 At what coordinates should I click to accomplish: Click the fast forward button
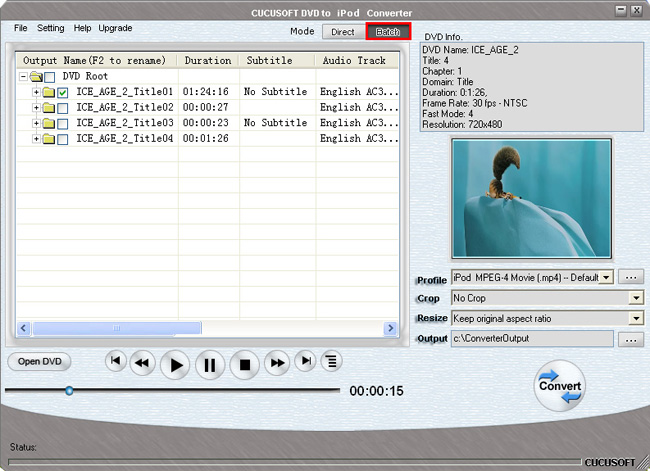coord(277,363)
